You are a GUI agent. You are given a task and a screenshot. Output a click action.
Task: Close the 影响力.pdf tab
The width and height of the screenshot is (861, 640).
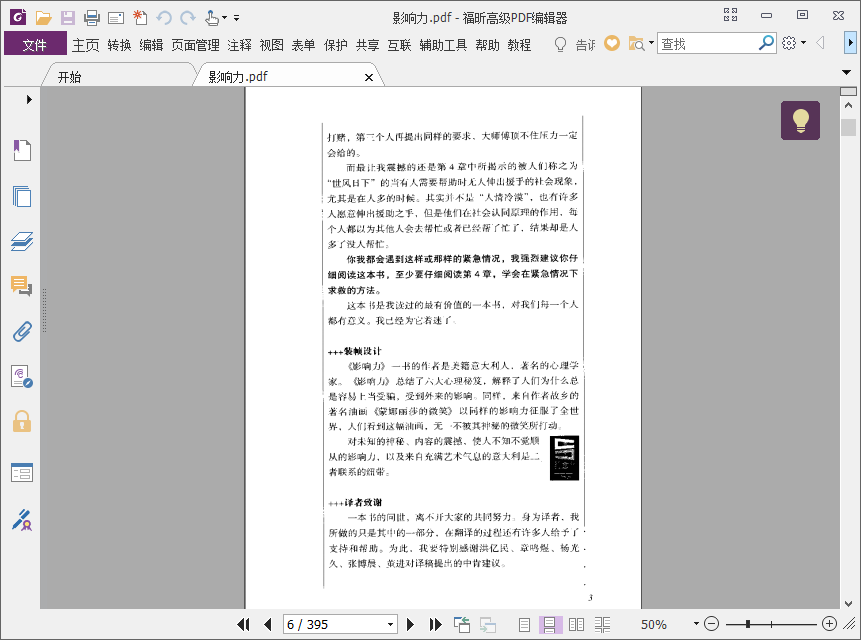[369, 77]
